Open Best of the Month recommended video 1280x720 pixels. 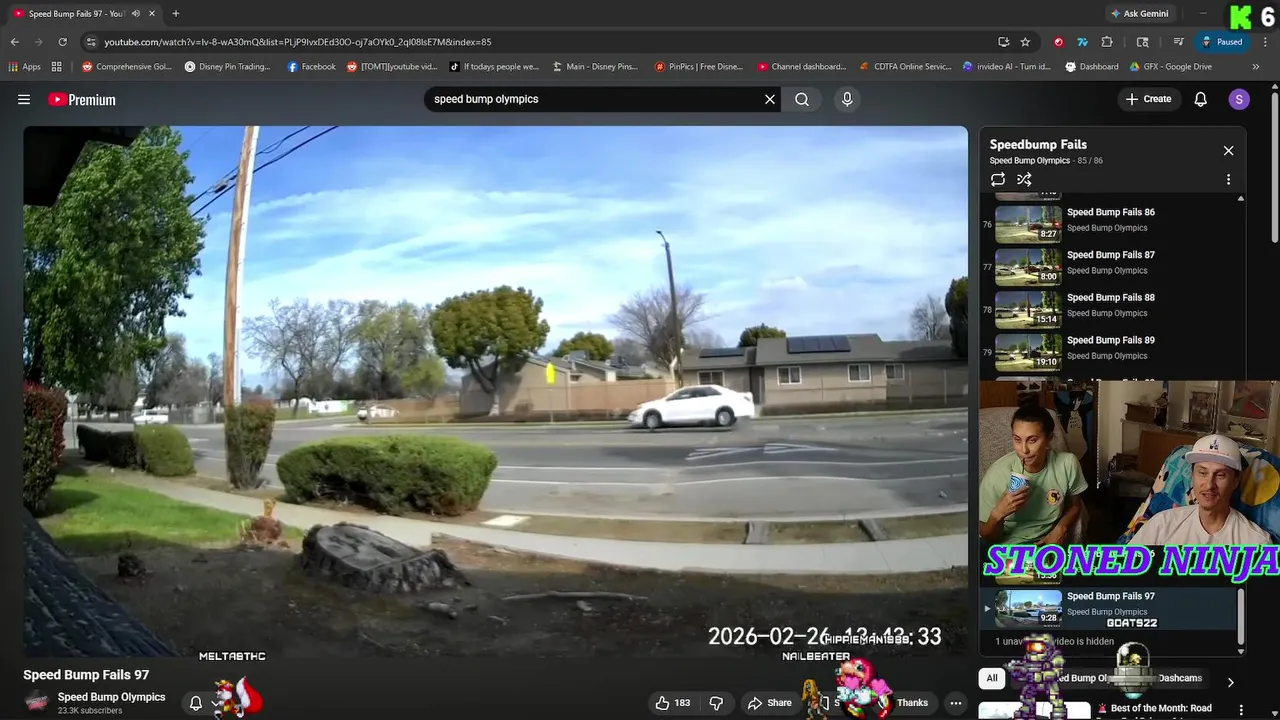click(1160, 709)
